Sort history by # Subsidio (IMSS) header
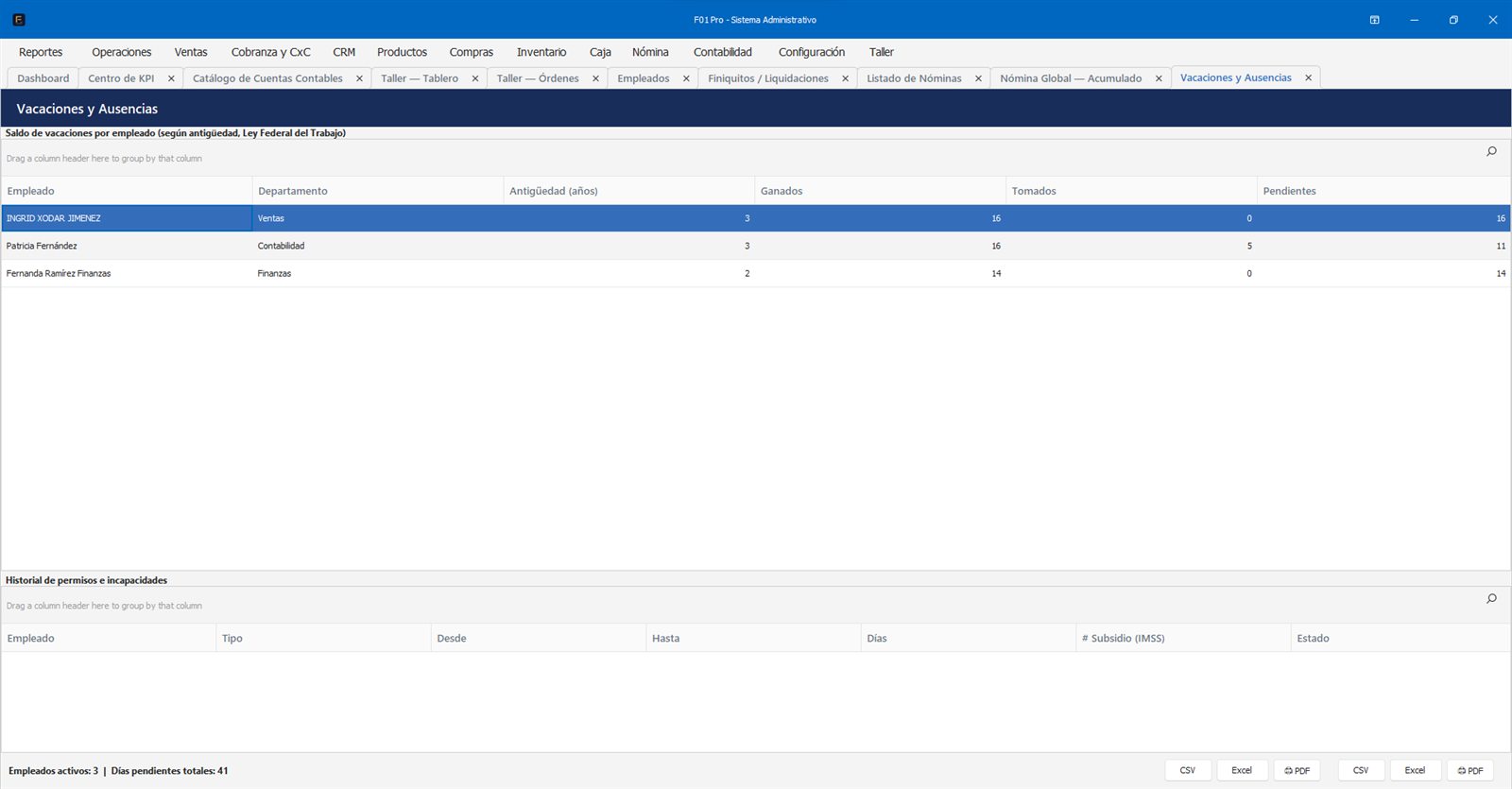Viewport: 1512px width, 789px height. tap(1183, 639)
